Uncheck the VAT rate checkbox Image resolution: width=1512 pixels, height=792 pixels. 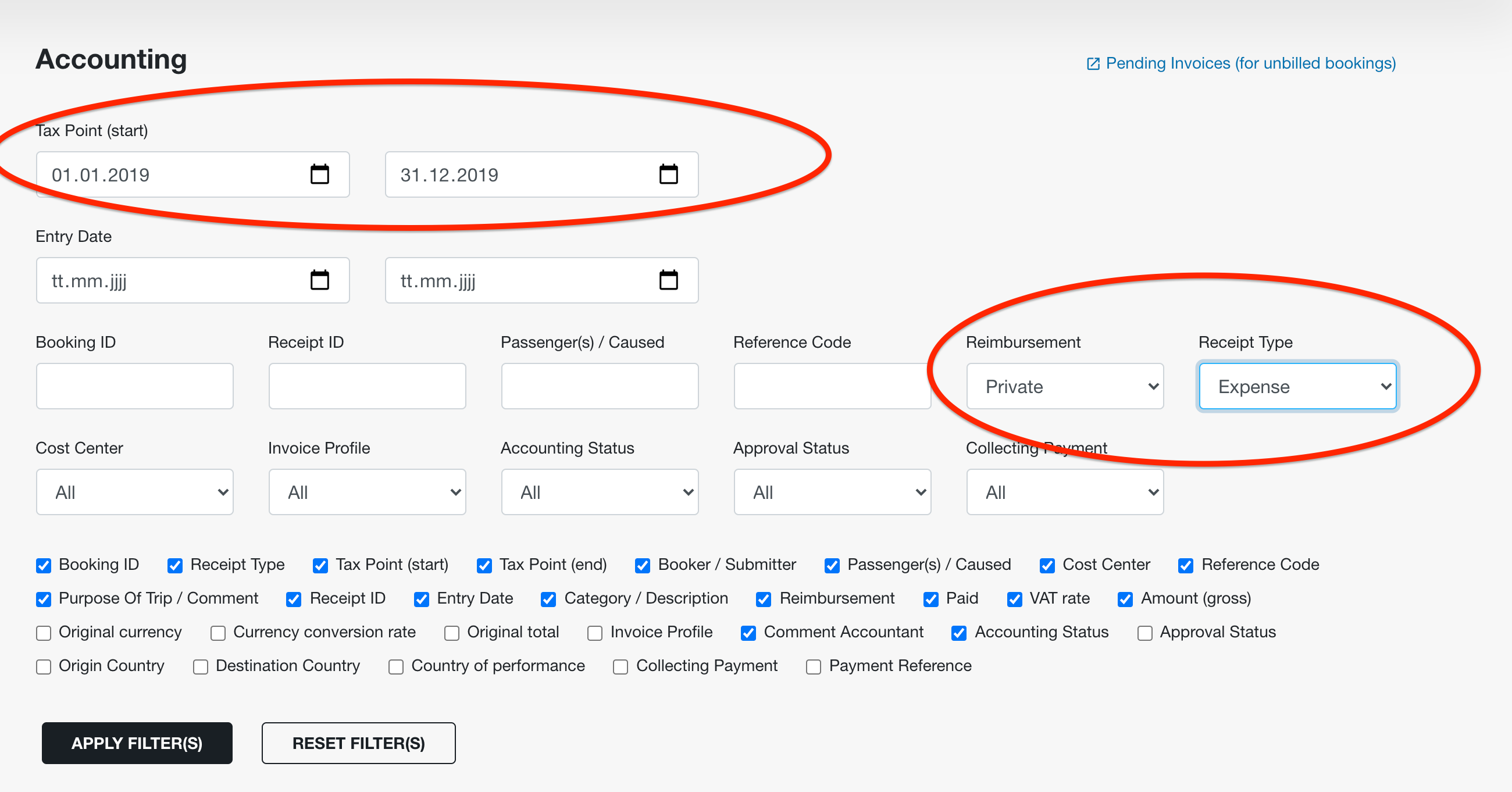tap(1015, 600)
